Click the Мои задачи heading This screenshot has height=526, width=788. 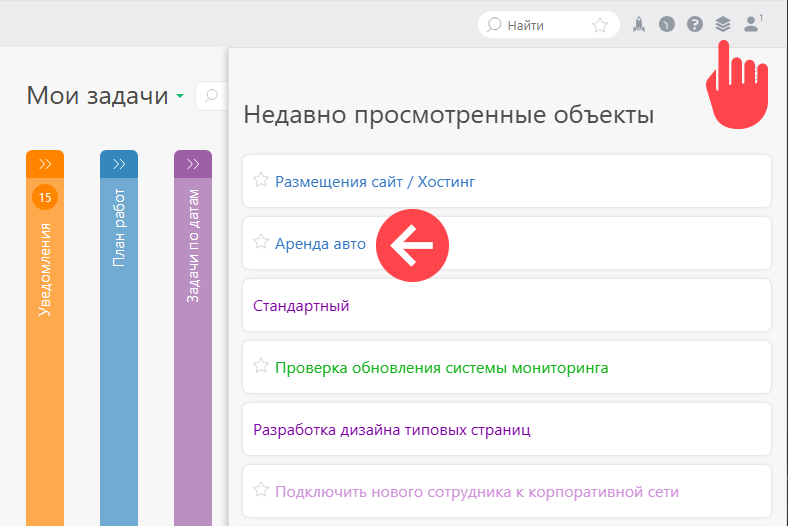(x=97, y=95)
